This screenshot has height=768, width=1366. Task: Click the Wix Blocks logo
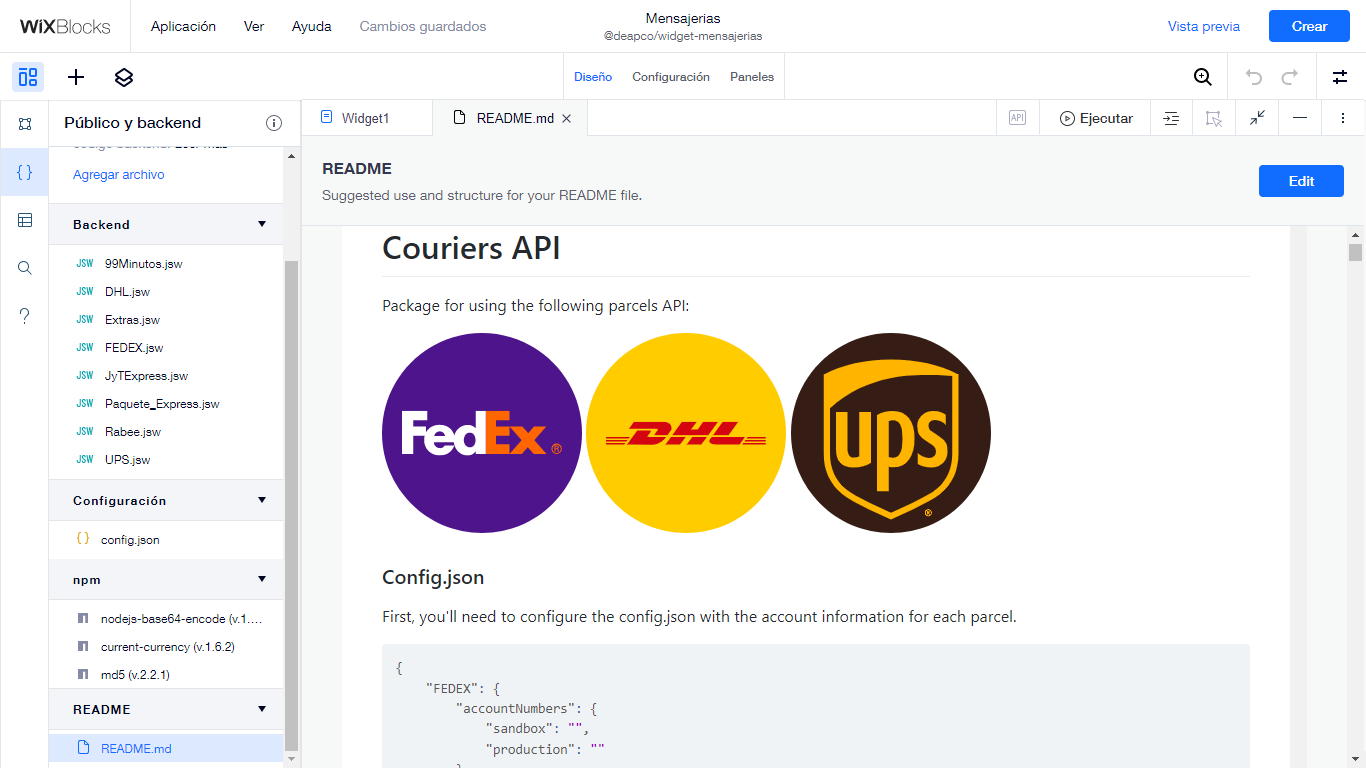(65, 27)
